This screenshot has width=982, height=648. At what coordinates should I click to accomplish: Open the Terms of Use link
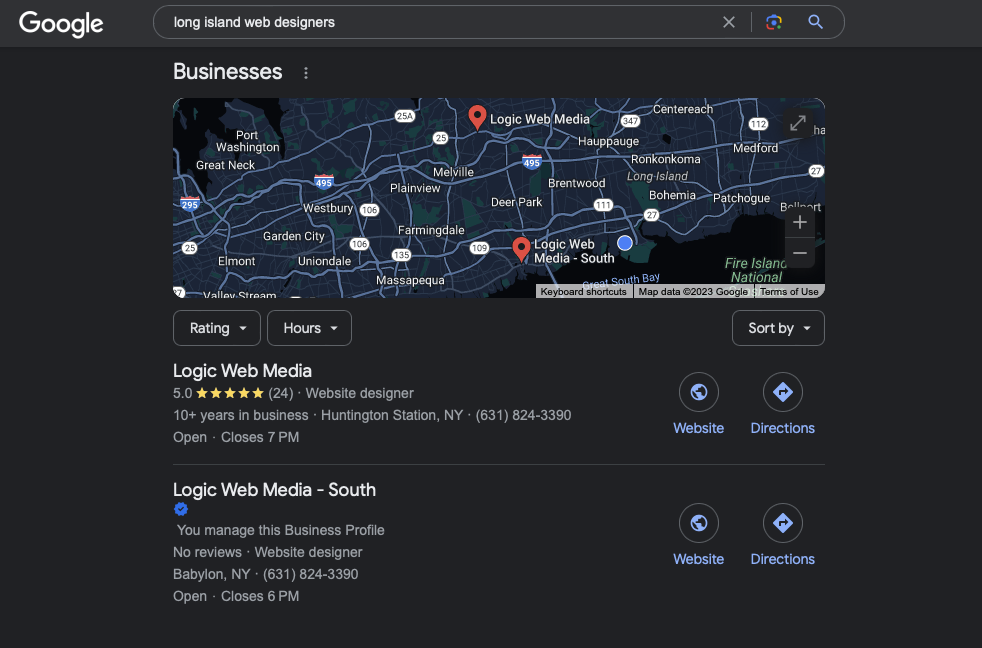click(789, 291)
